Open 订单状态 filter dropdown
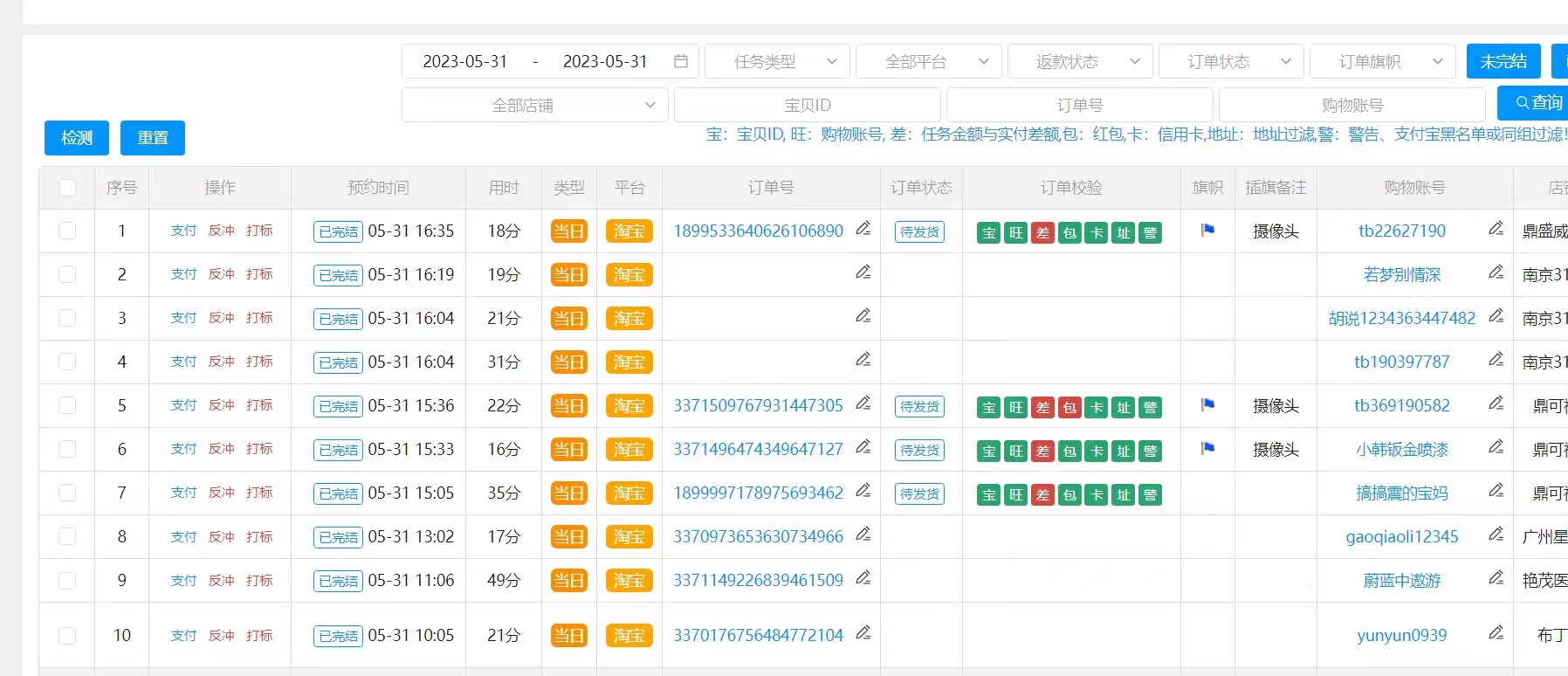This screenshot has width=1568, height=676. tap(1231, 61)
